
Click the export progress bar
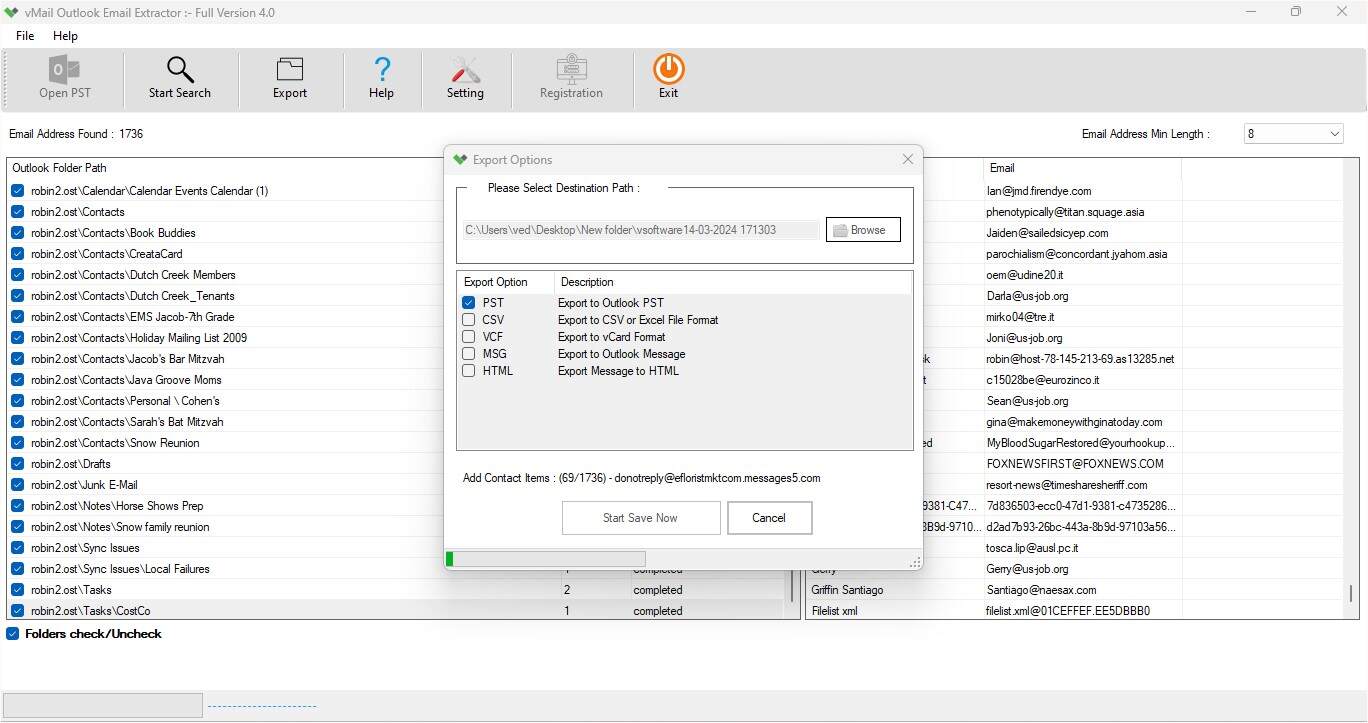tap(545, 559)
